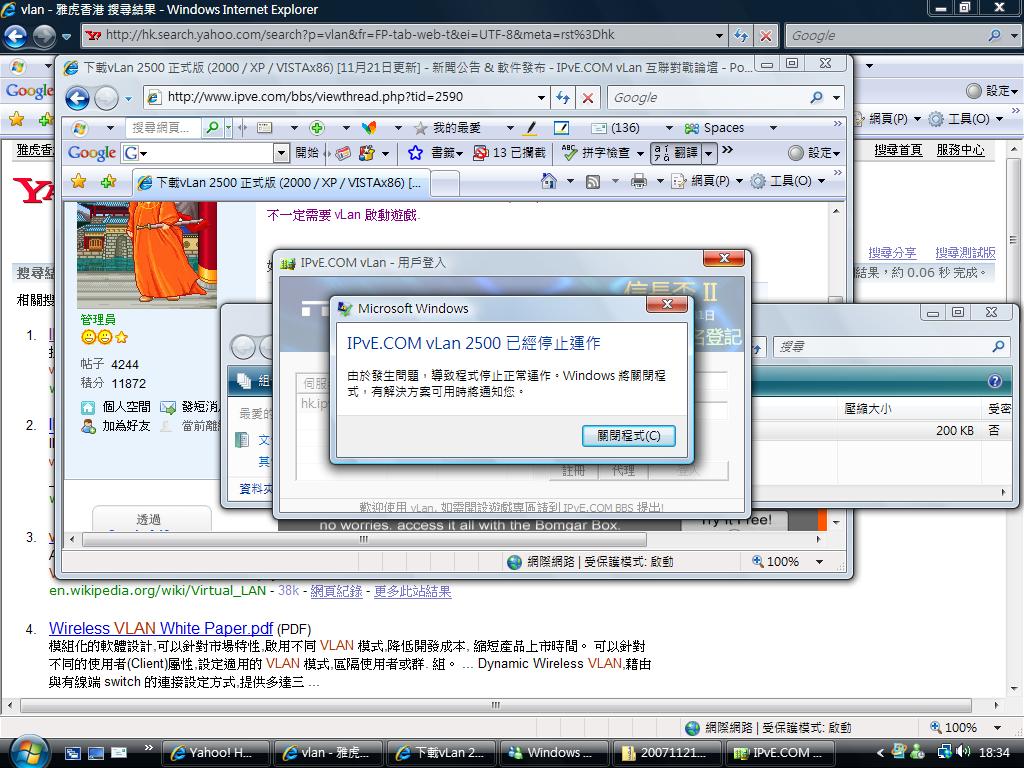Expand the Yahoo window address bar dropdown
The image size is (1024, 768).
pyautogui.click(x=719, y=36)
